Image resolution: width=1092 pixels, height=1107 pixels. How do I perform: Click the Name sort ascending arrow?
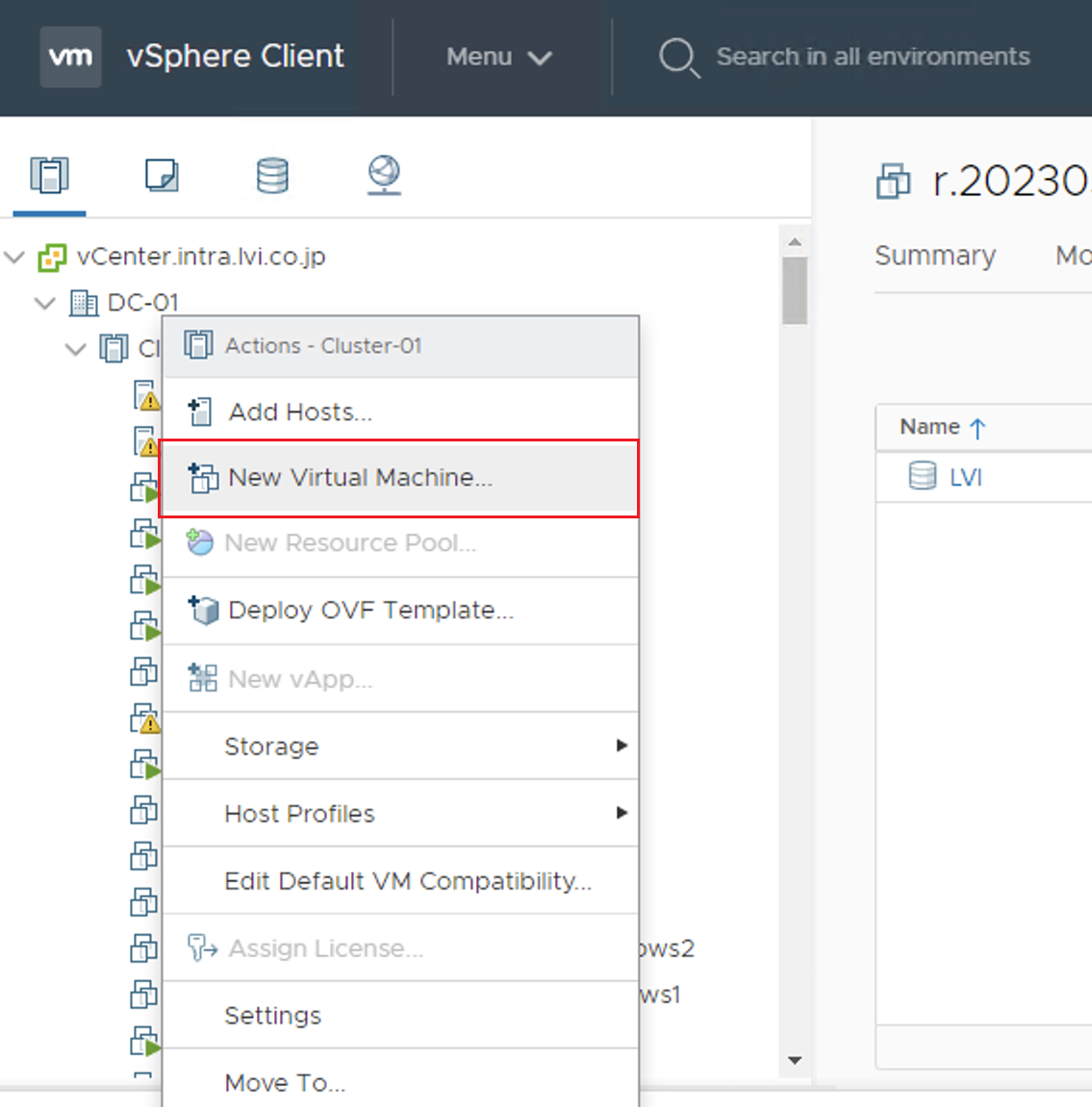tap(978, 428)
